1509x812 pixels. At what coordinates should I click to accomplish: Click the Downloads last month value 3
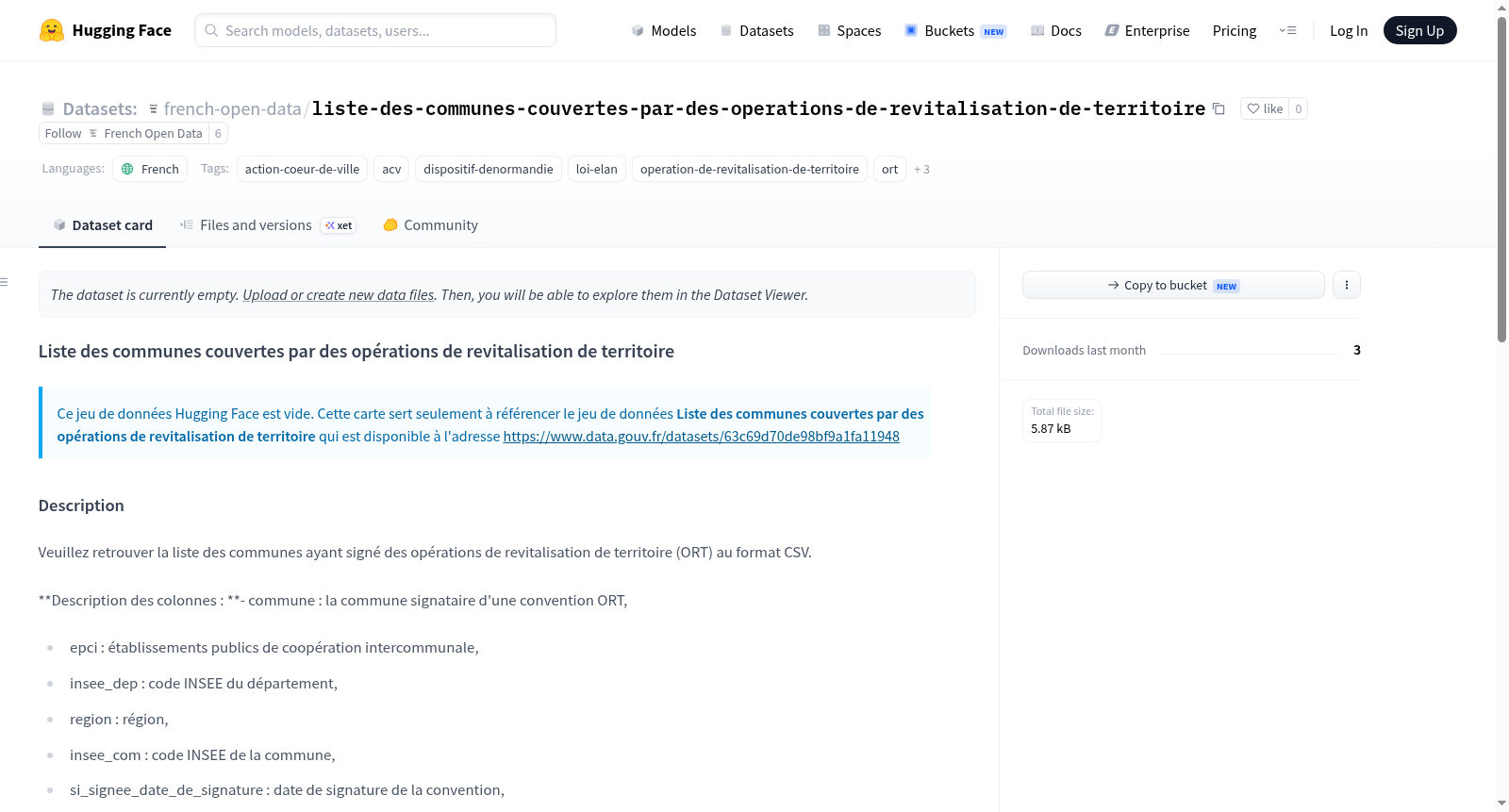point(1357,350)
